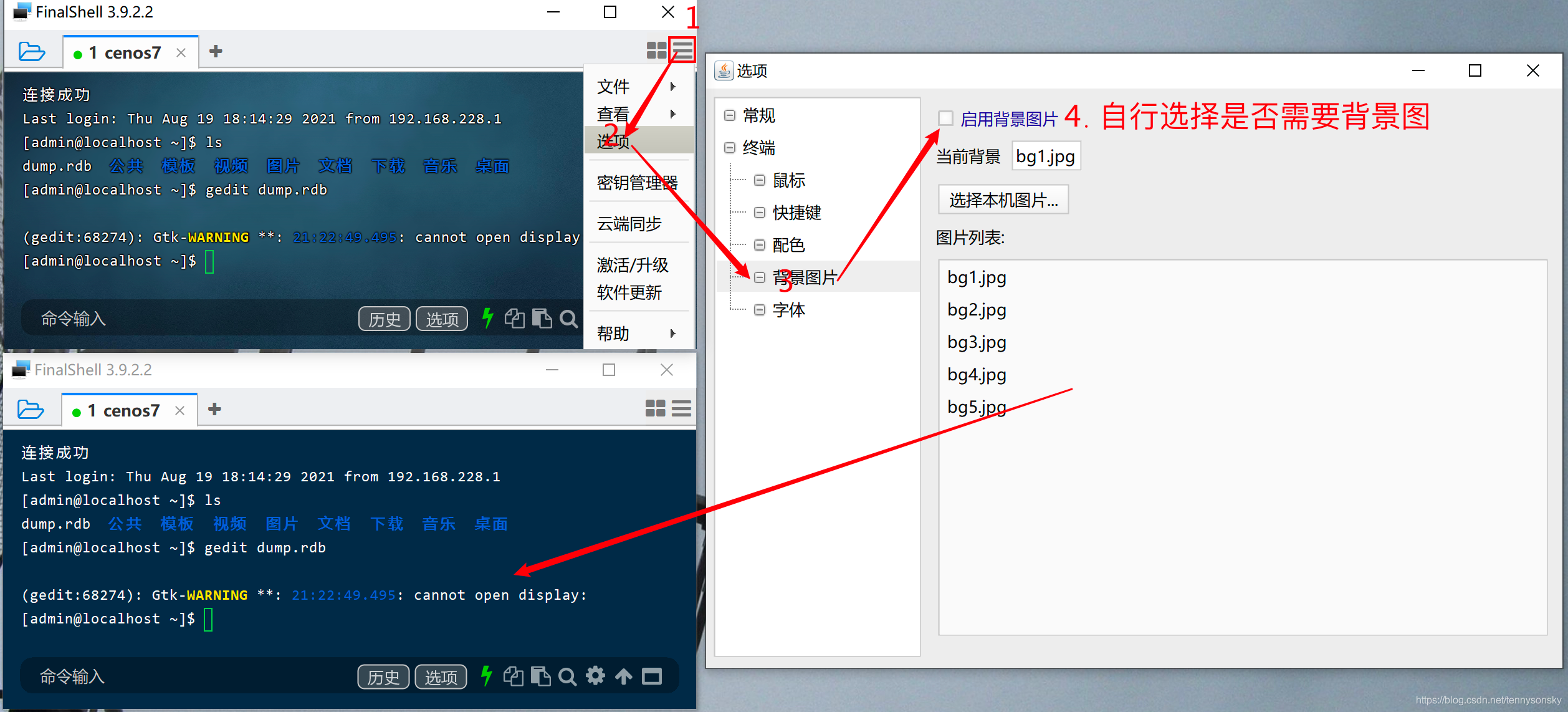Expand 查看 submenu arrow
The image size is (1568, 712).
(673, 114)
